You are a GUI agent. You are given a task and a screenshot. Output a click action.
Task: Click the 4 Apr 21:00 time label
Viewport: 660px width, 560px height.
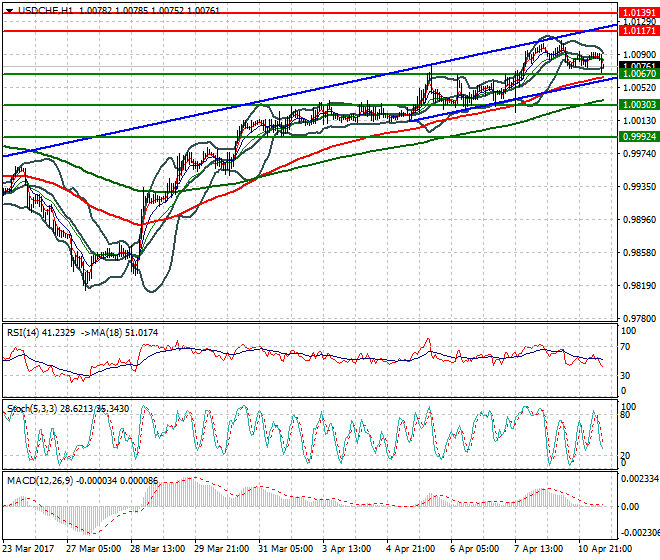point(410,549)
